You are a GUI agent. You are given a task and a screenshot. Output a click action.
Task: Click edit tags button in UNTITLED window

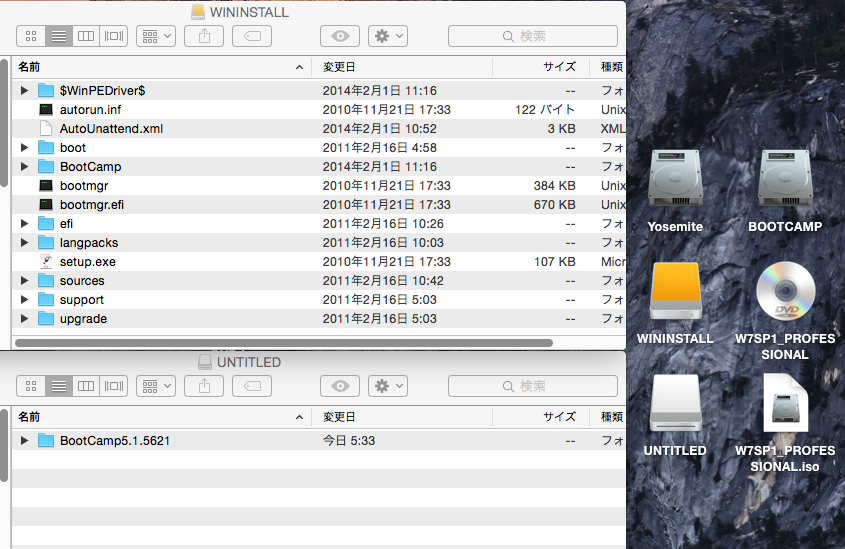[252, 386]
